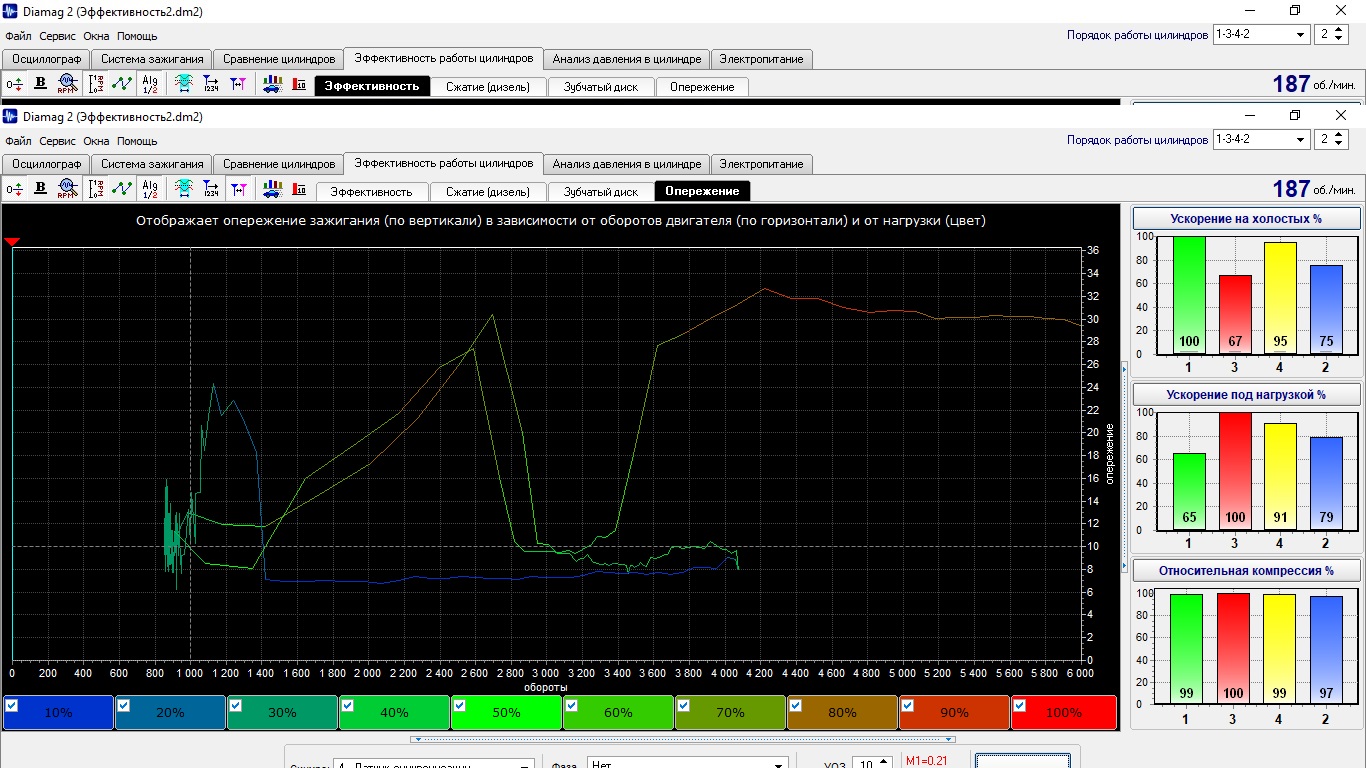
Task: Open the Анализ давления в цилиндре tab, front window
Action: coord(627,164)
